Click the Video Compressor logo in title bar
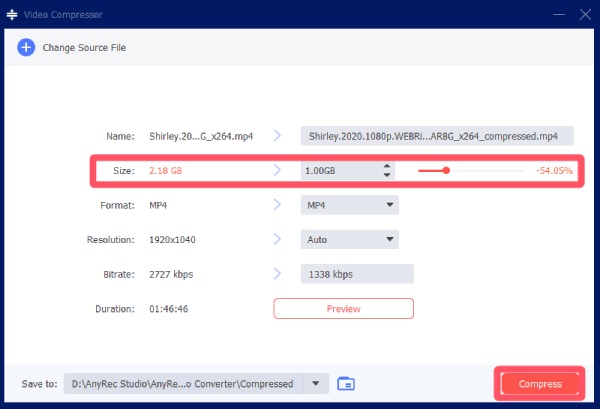The width and height of the screenshot is (600, 409). click(x=14, y=14)
